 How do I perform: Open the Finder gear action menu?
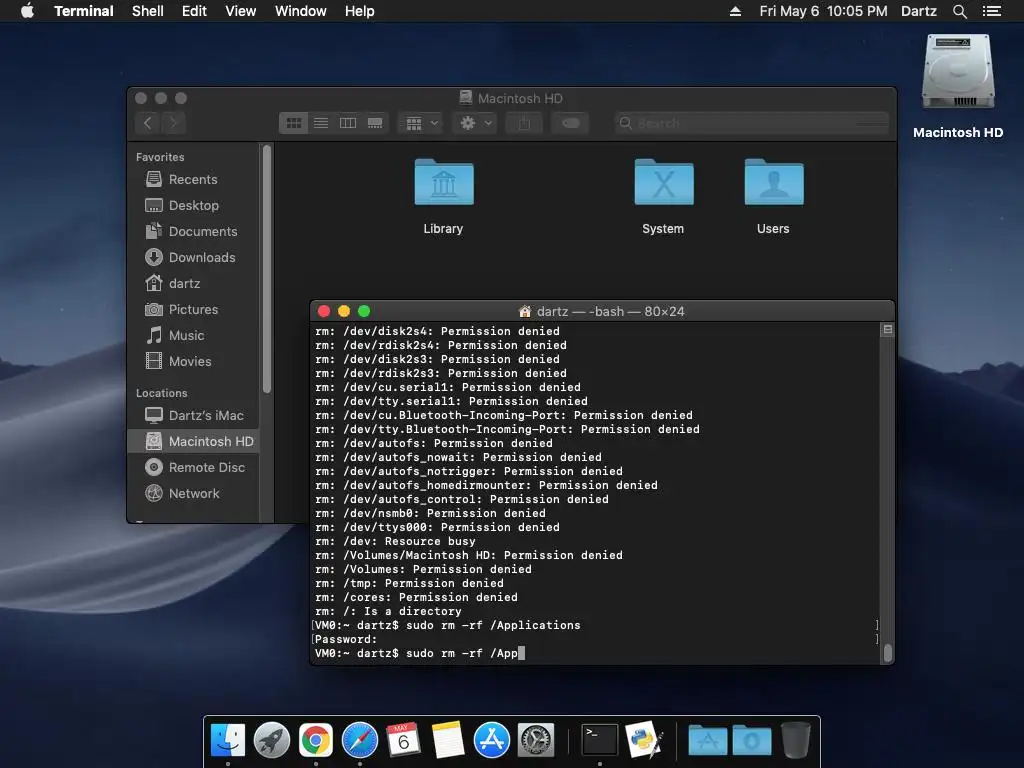click(475, 123)
